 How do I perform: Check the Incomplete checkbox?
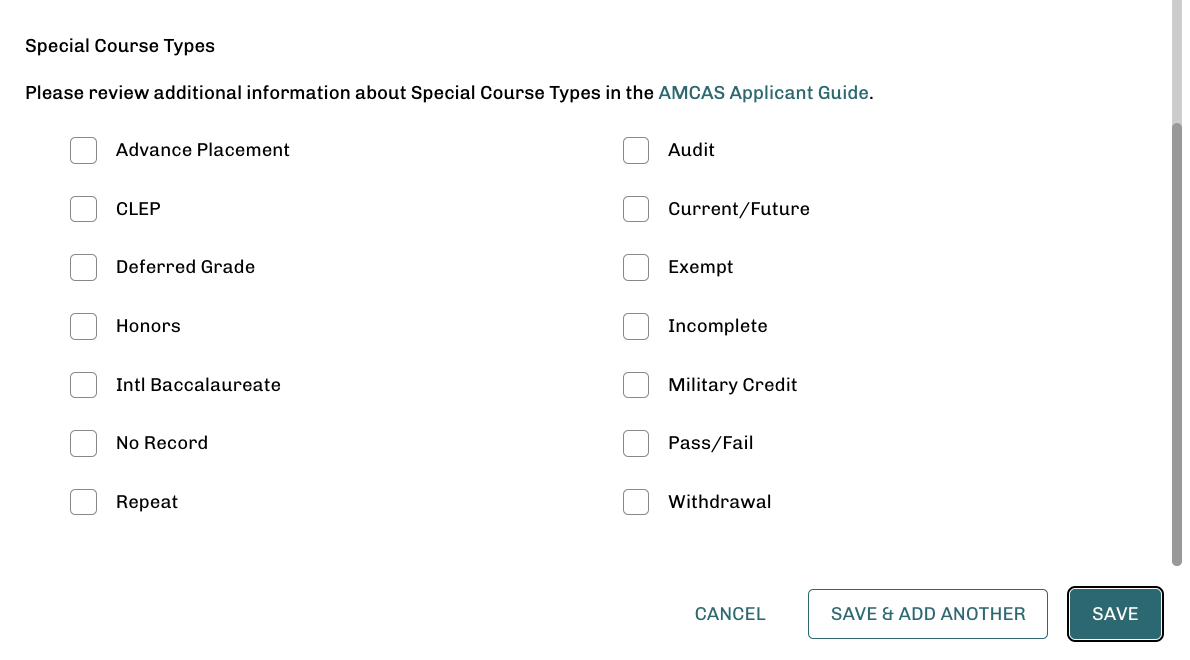click(x=636, y=326)
